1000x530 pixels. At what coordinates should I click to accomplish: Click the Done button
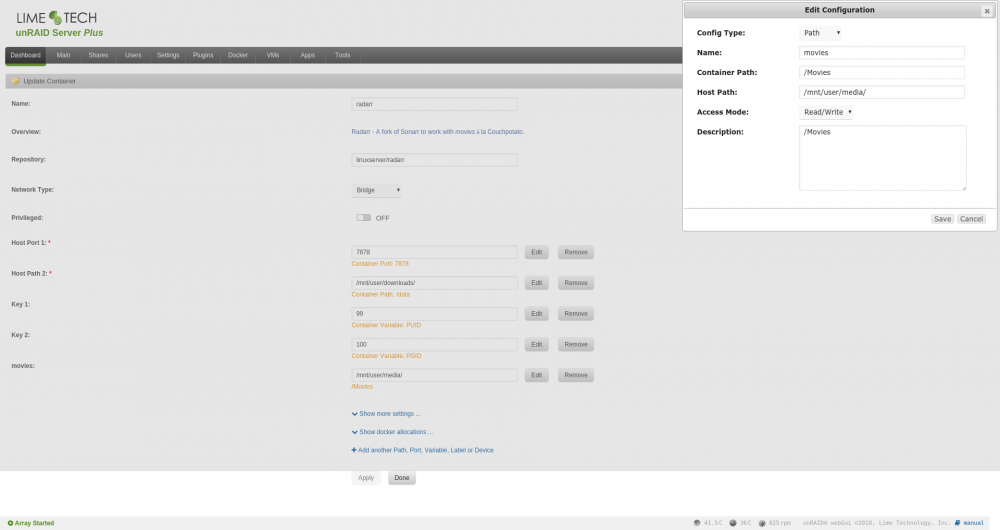tap(402, 478)
